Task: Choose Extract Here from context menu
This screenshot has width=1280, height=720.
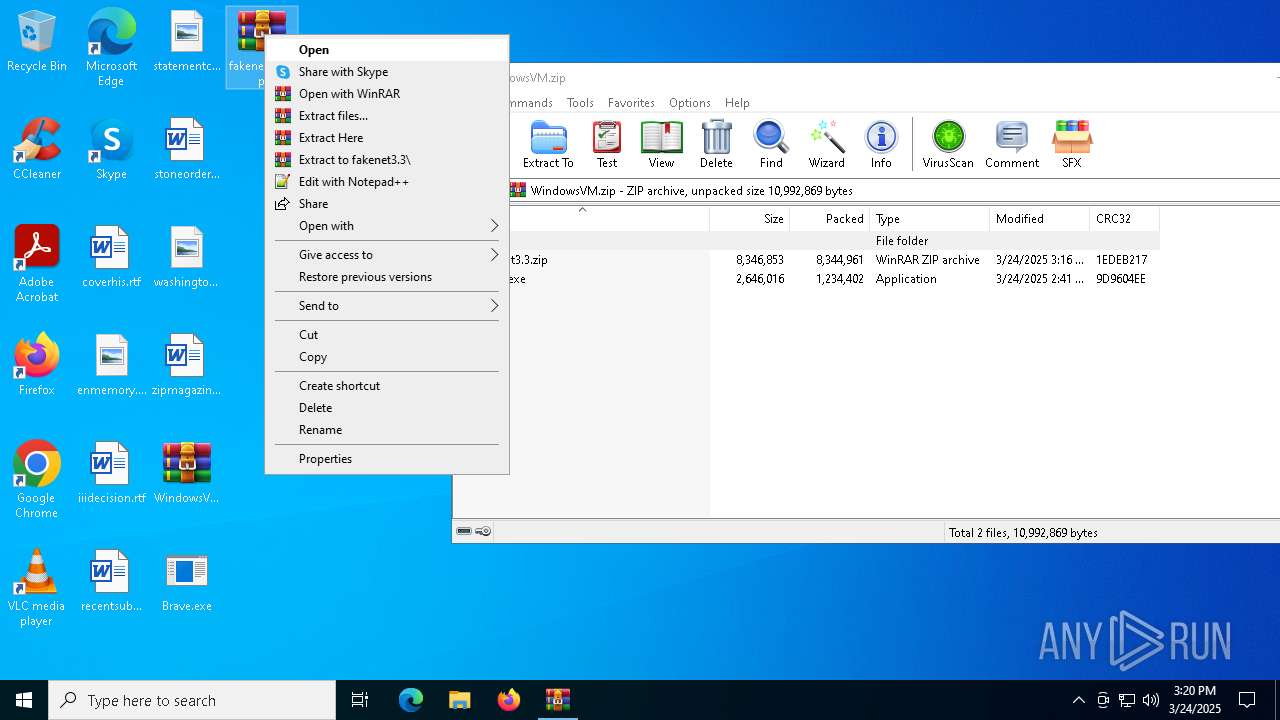Action: coord(387,138)
